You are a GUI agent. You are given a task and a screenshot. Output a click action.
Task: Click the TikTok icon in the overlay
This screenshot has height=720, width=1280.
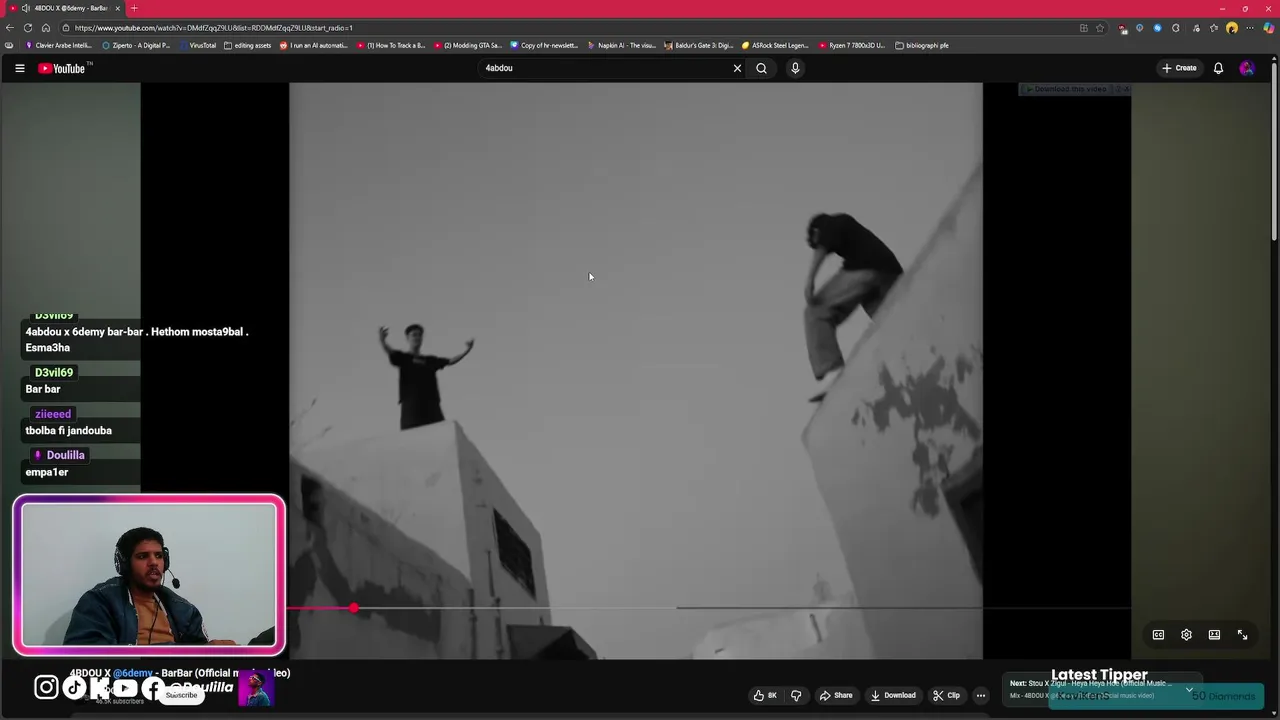pos(75,687)
